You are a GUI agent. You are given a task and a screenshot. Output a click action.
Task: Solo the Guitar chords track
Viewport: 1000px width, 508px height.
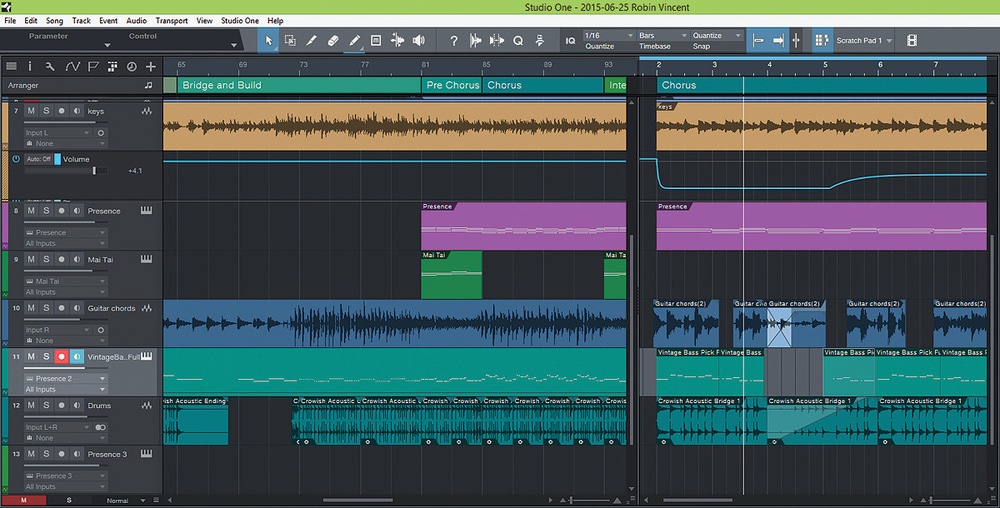pos(45,308)
